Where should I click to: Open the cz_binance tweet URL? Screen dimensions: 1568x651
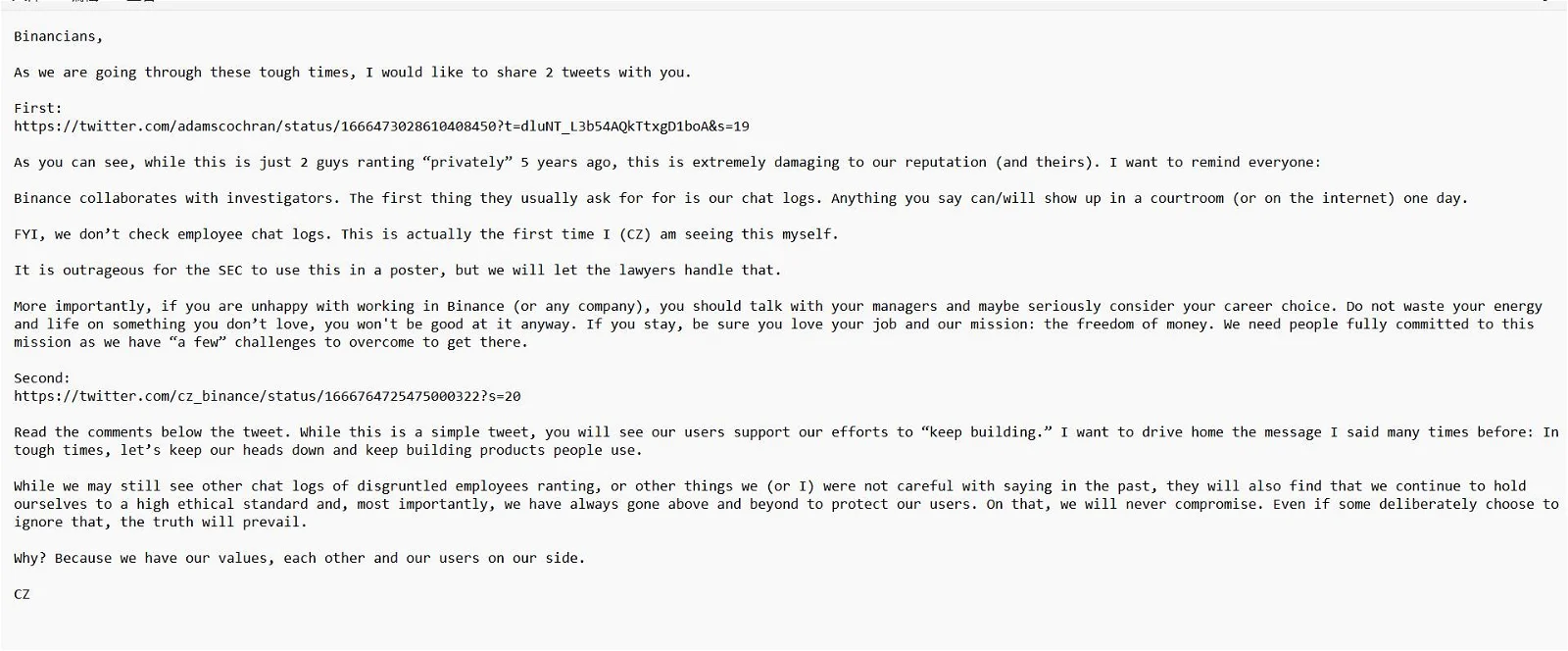267,396
